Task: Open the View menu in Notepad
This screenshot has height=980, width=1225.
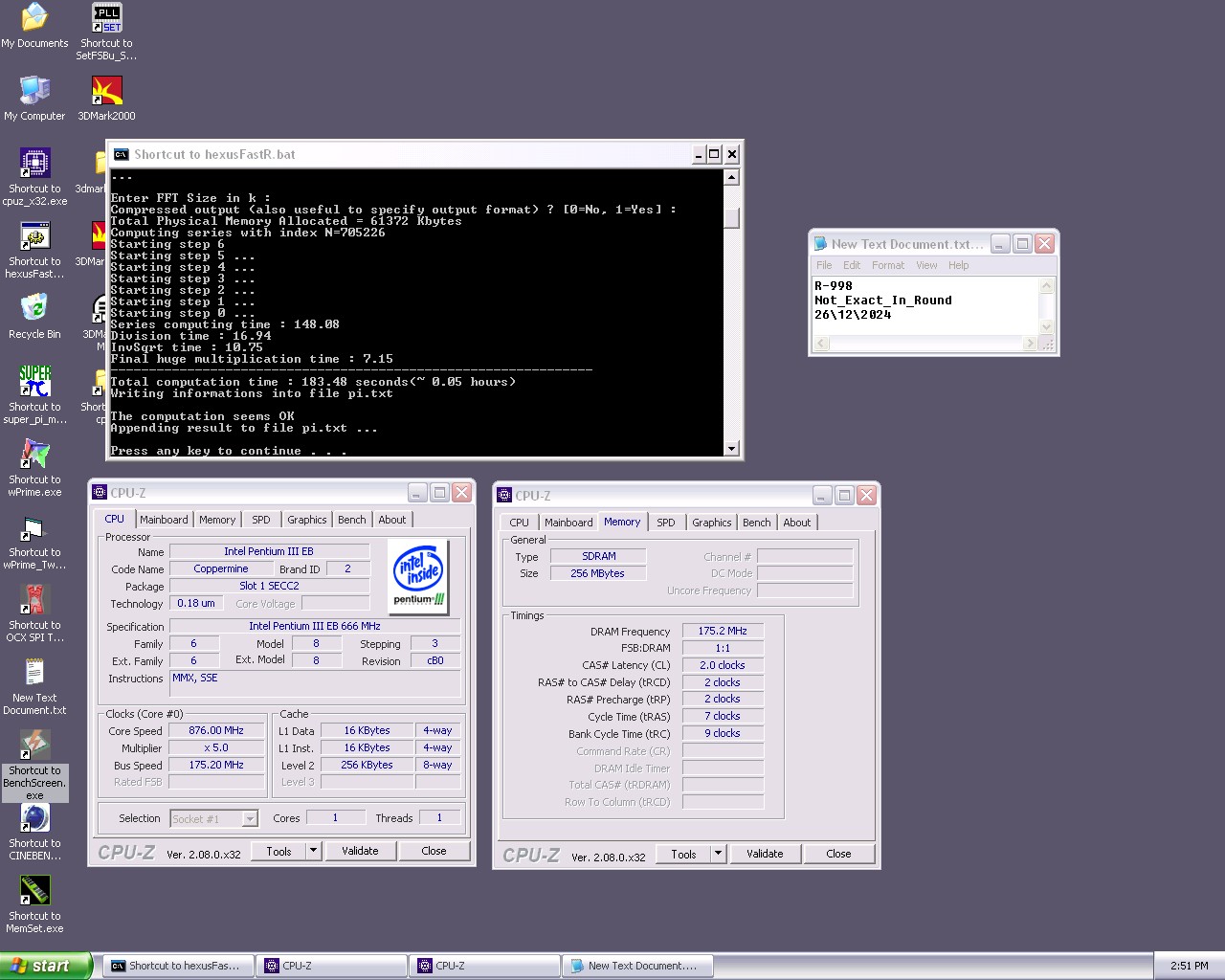Action: (926, 265)
